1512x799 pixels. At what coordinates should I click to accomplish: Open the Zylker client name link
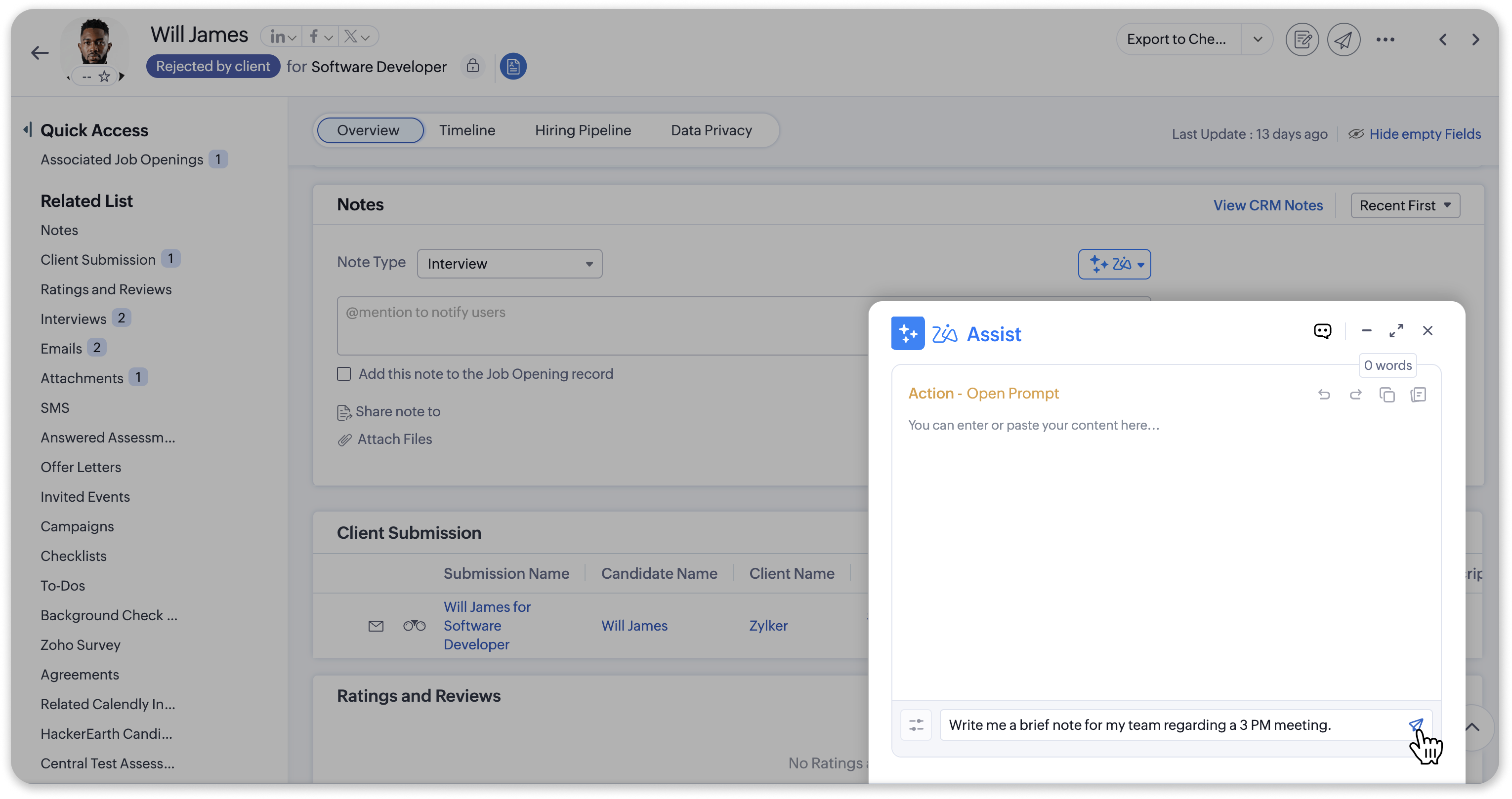pyautogui.click(x=768, y=625)
